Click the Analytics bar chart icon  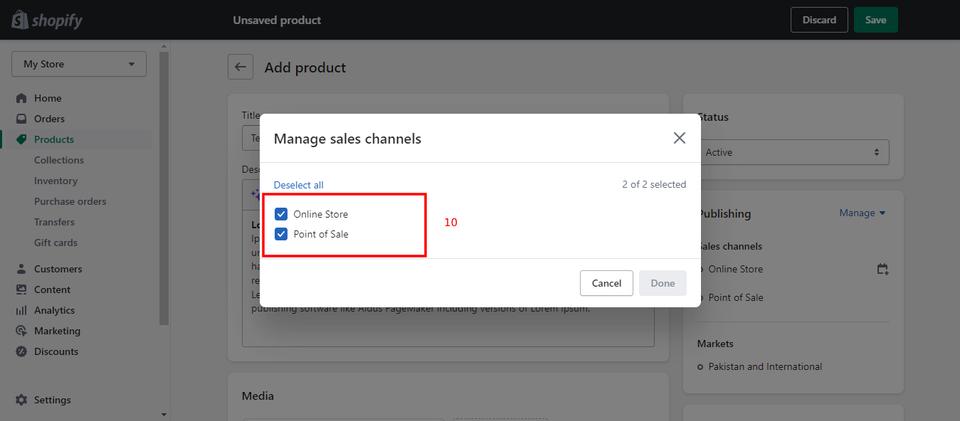(21, 310)
